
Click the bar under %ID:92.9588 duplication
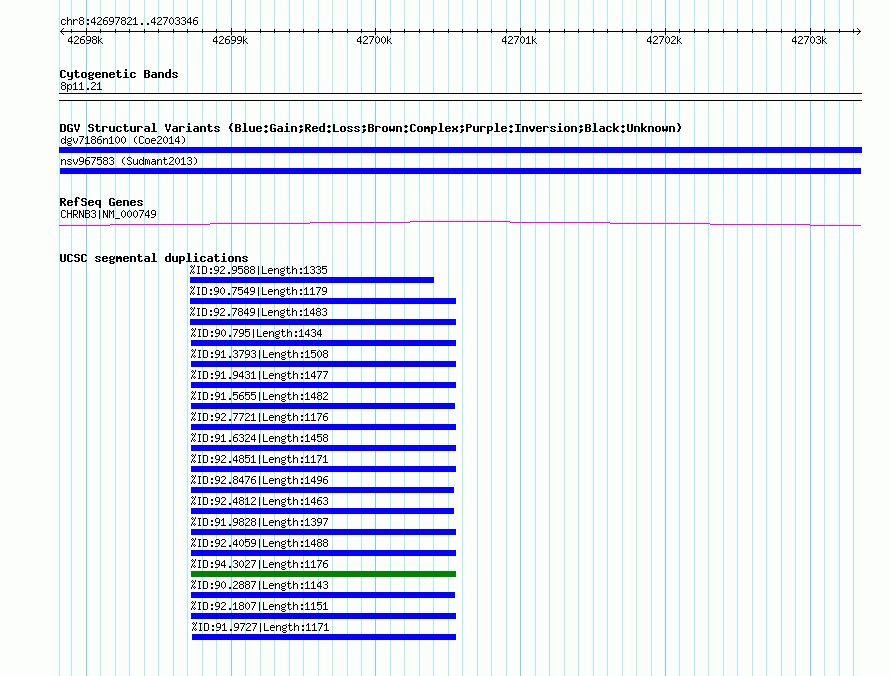[312, 280]
